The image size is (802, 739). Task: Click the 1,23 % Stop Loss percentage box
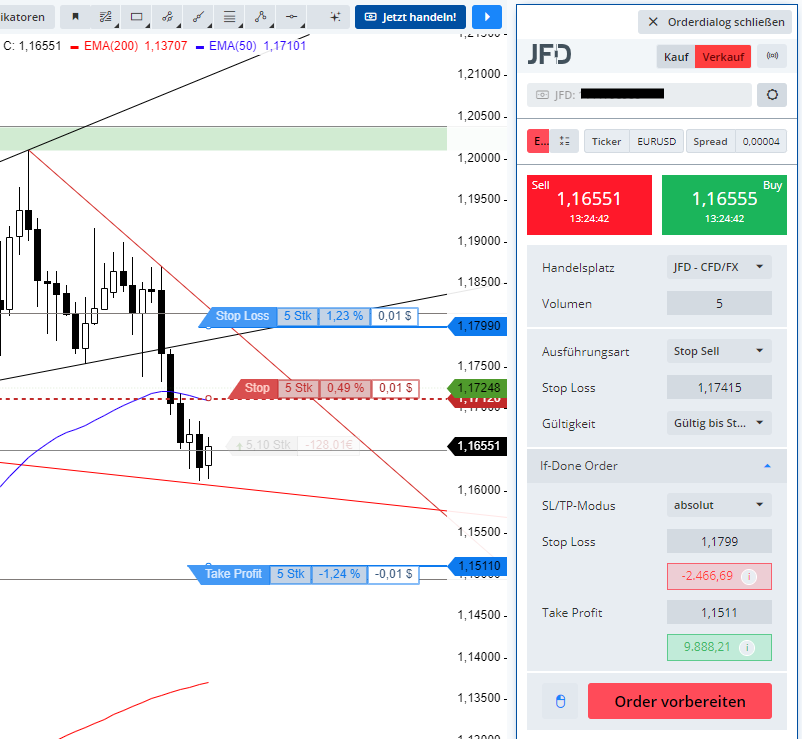click(x=344, y=316)
